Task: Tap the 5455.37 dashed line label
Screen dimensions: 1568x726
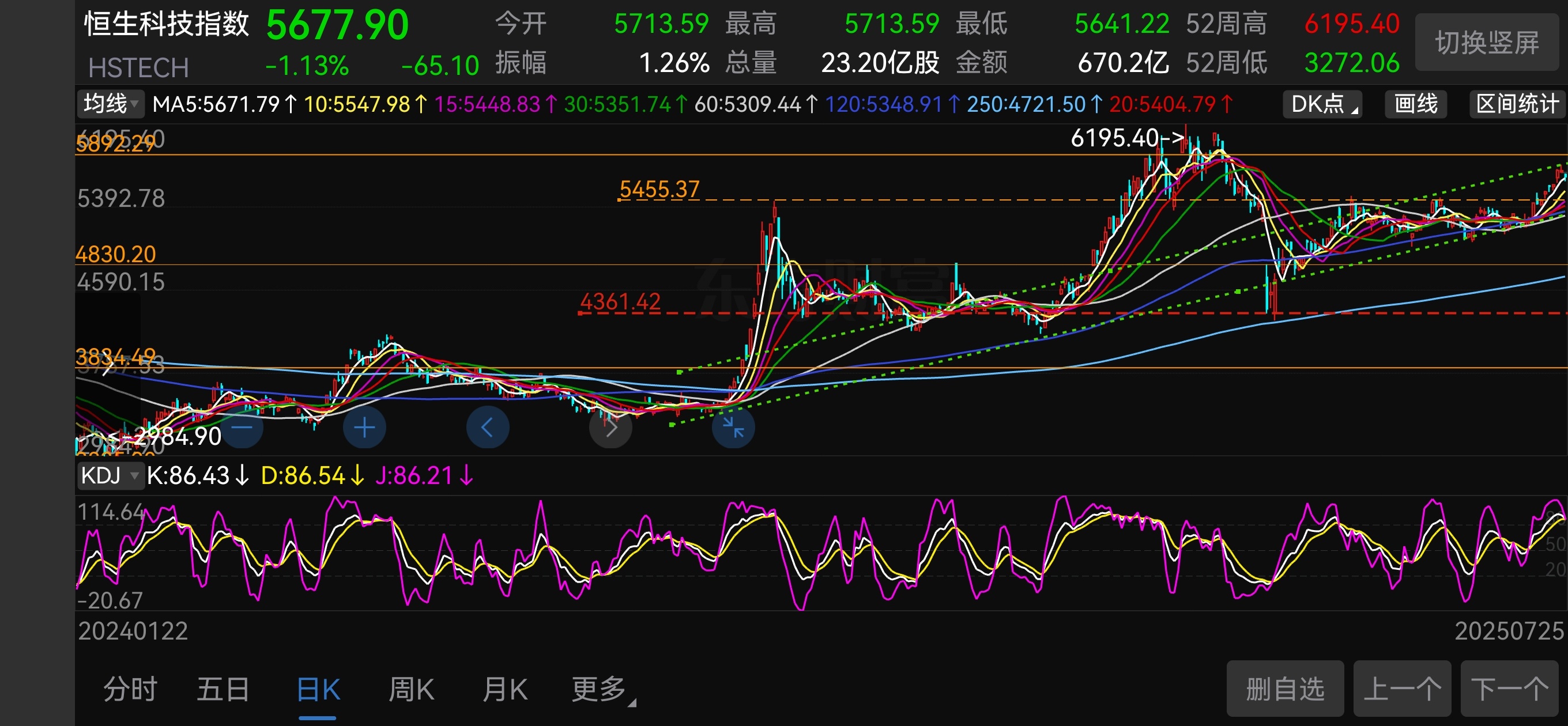Action: click(x=659, y=189)
